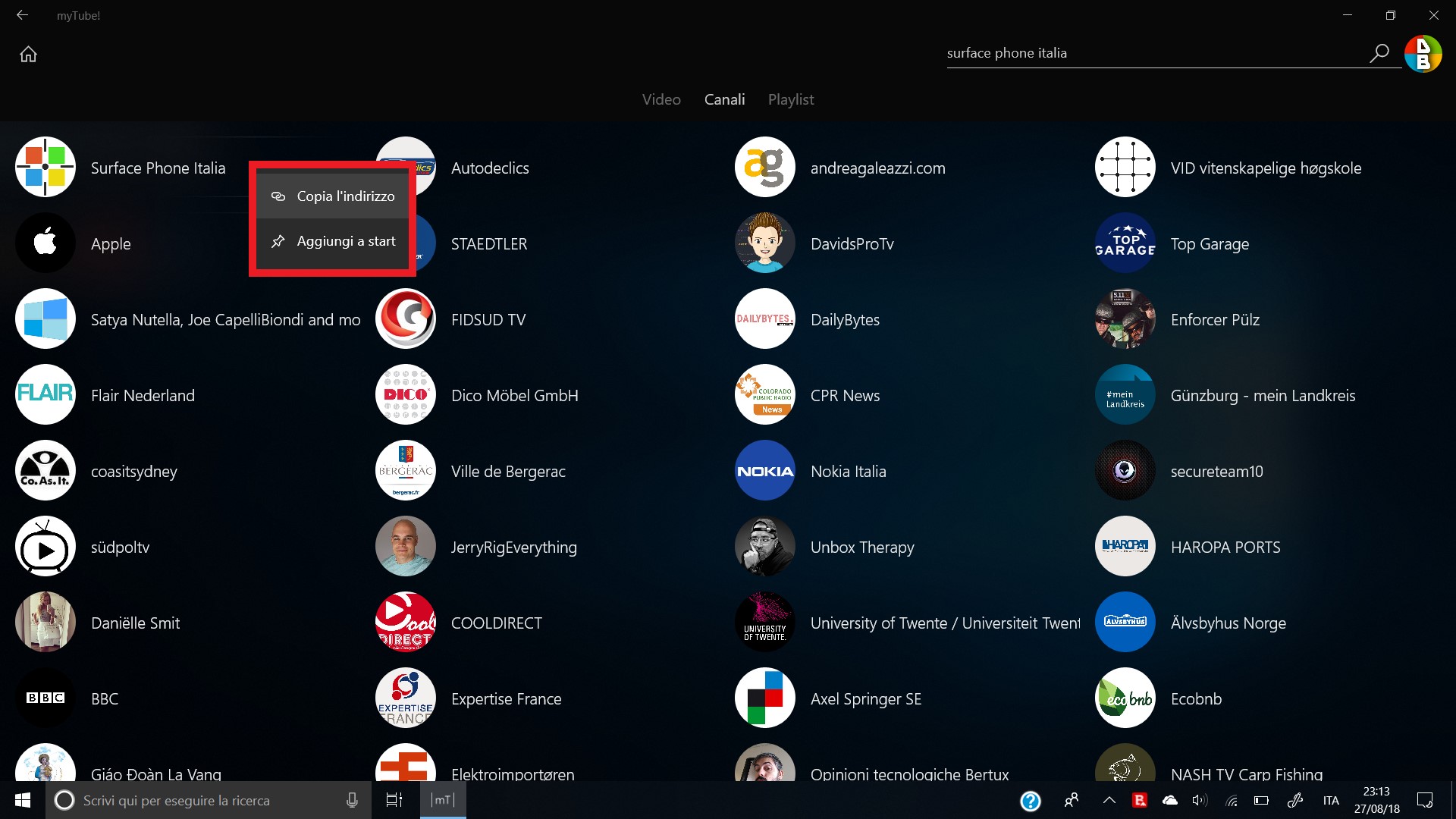Click the Cortana microphone icon
Viewport: 1456px width, 819px height.
click(x=352, y=800)
